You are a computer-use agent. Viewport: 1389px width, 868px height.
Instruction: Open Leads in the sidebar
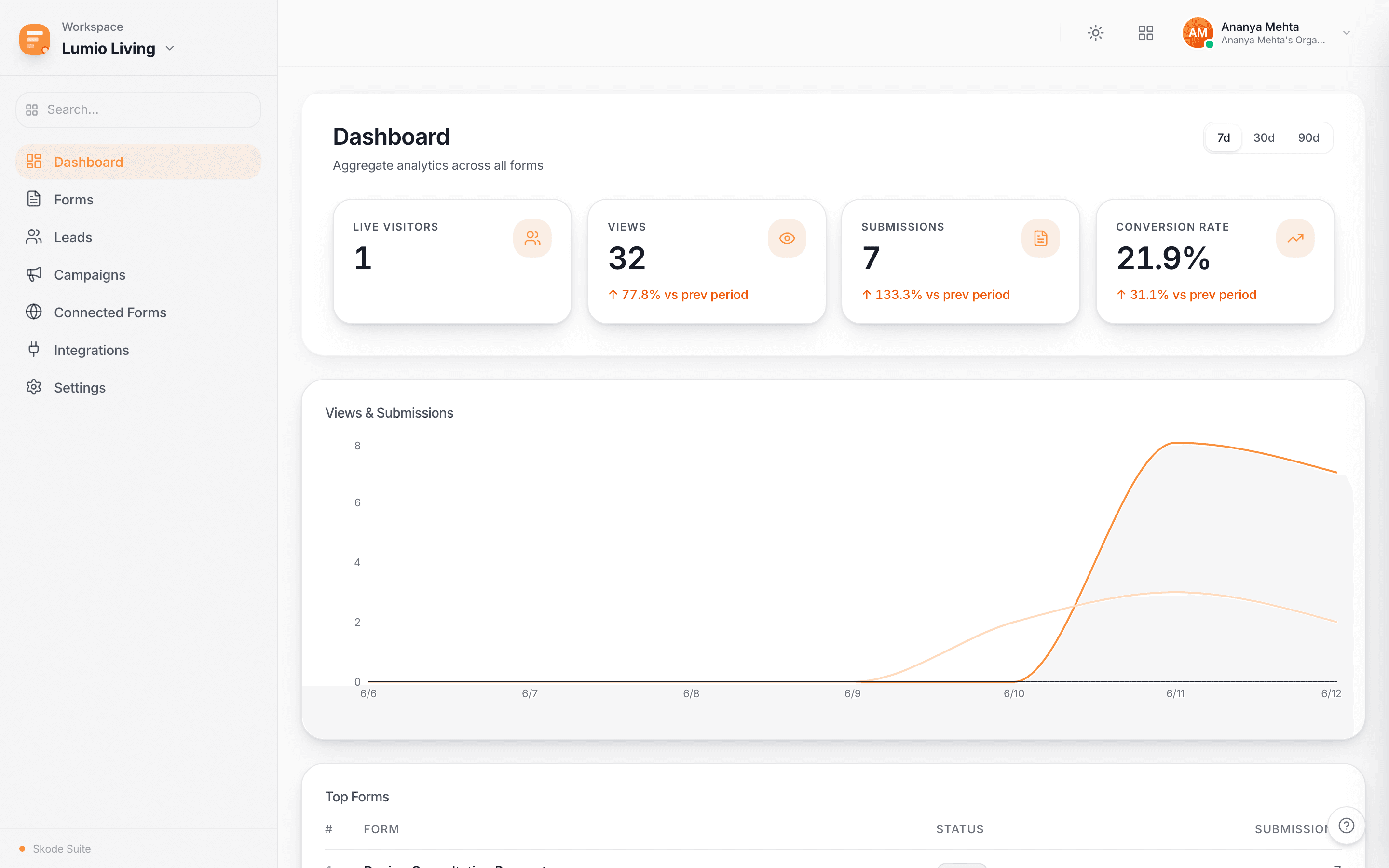click(138, 237)
